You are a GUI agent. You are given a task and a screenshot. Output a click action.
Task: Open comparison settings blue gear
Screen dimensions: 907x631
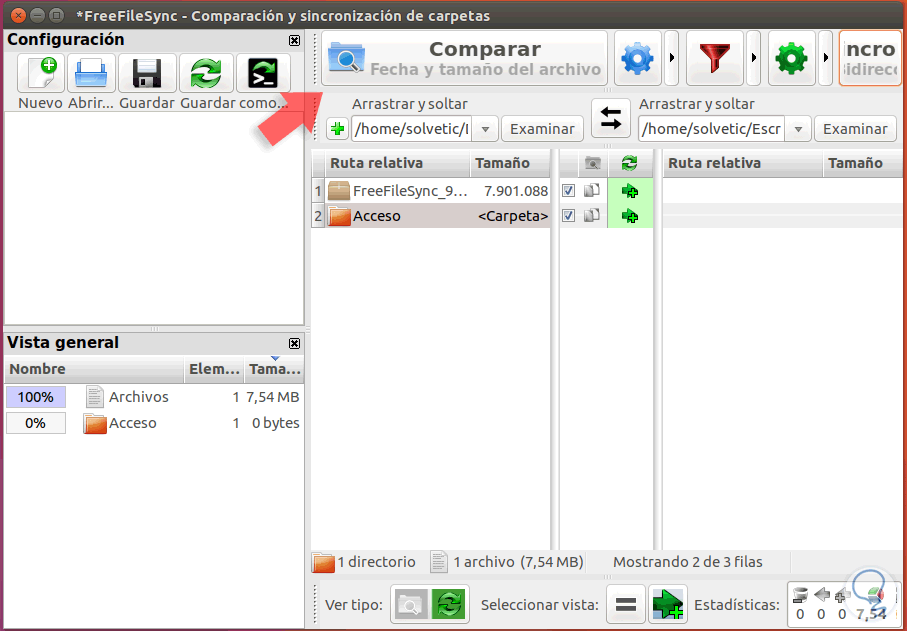(x=637, y=58)
